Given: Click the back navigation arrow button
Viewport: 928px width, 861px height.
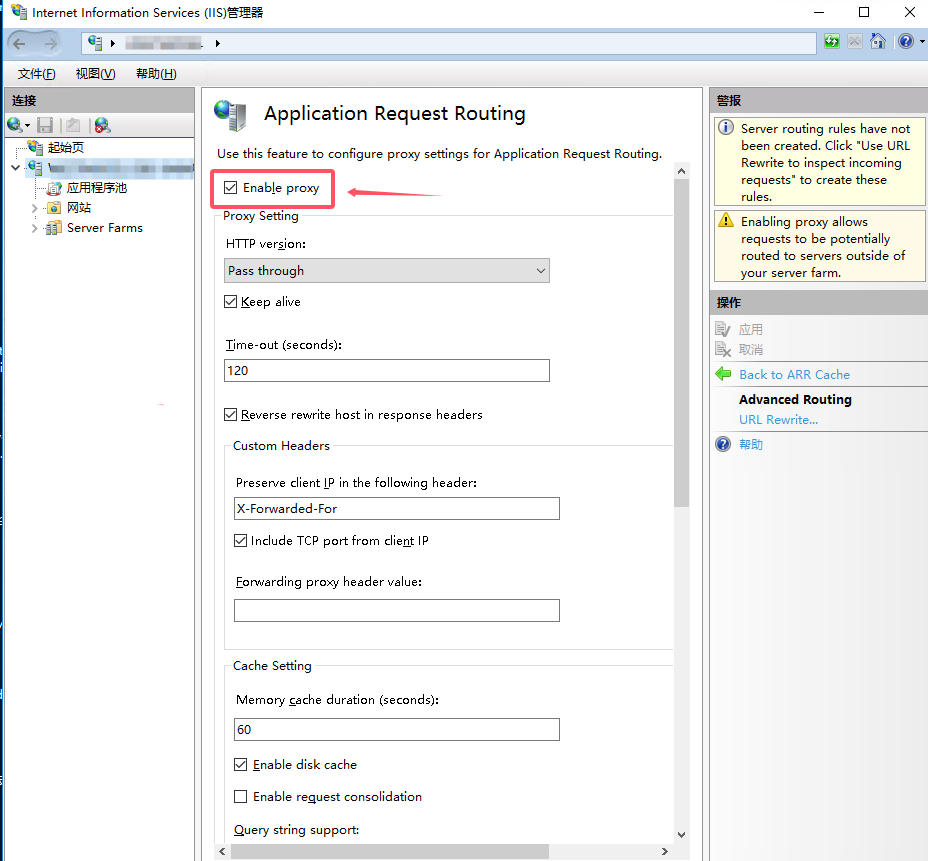Looking at the screenshot, I should click(17, 42).
